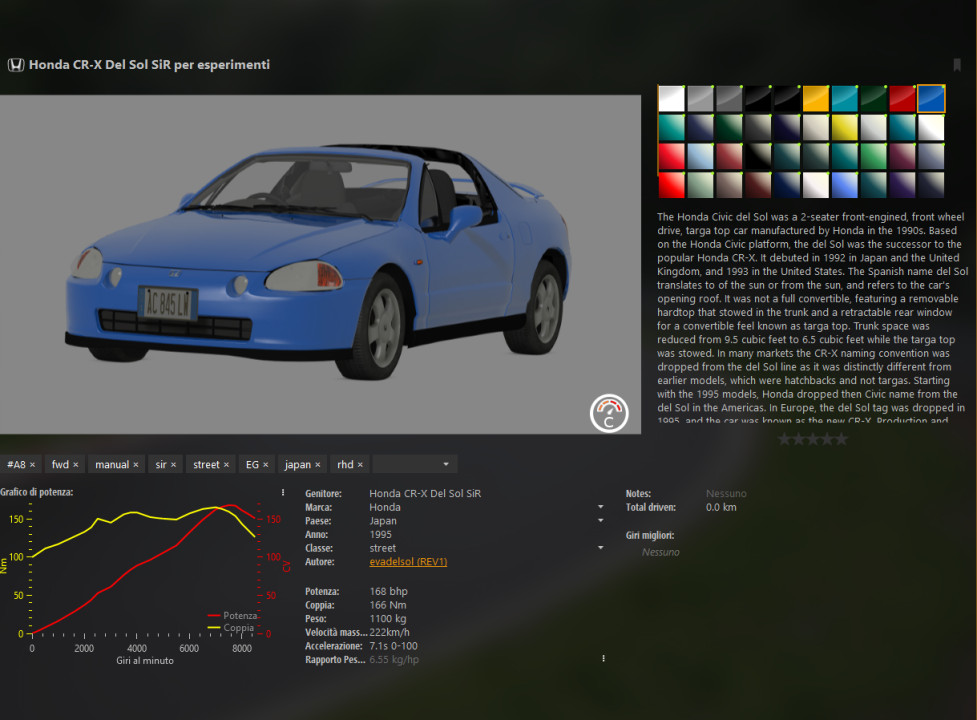The height and width of the screenshot is (720, 977).
Task: Toggle the bookmark flag in the header
Action: tap(956, 65)
